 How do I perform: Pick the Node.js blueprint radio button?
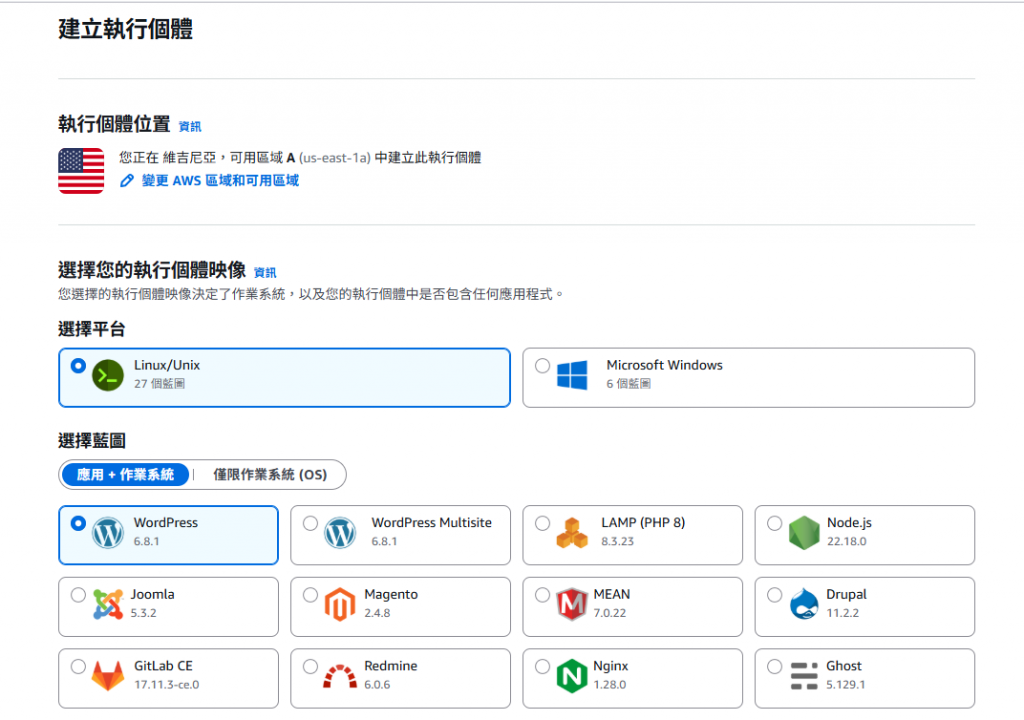pos(775,523)
